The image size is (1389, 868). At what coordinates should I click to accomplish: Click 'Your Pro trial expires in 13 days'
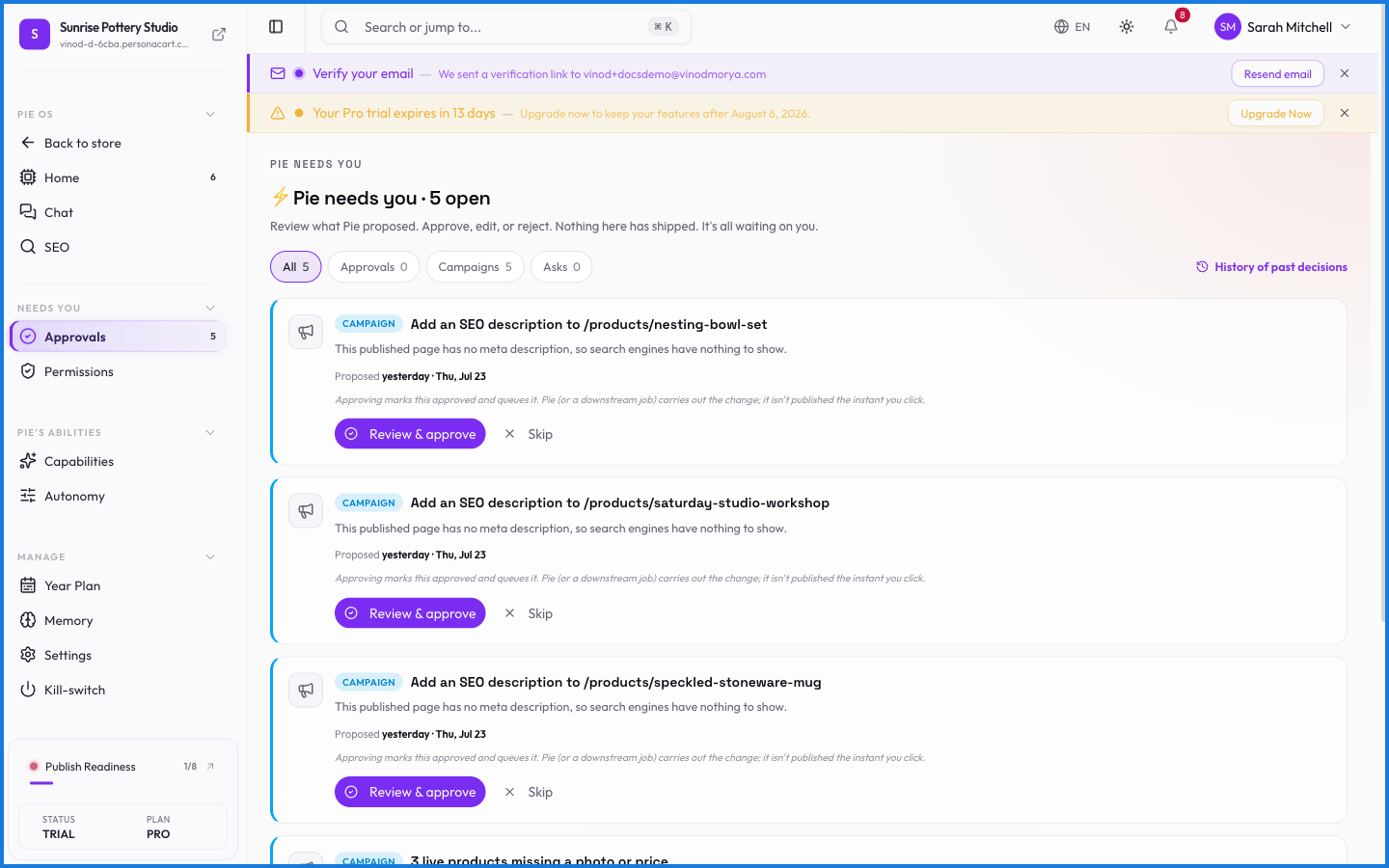404,113
